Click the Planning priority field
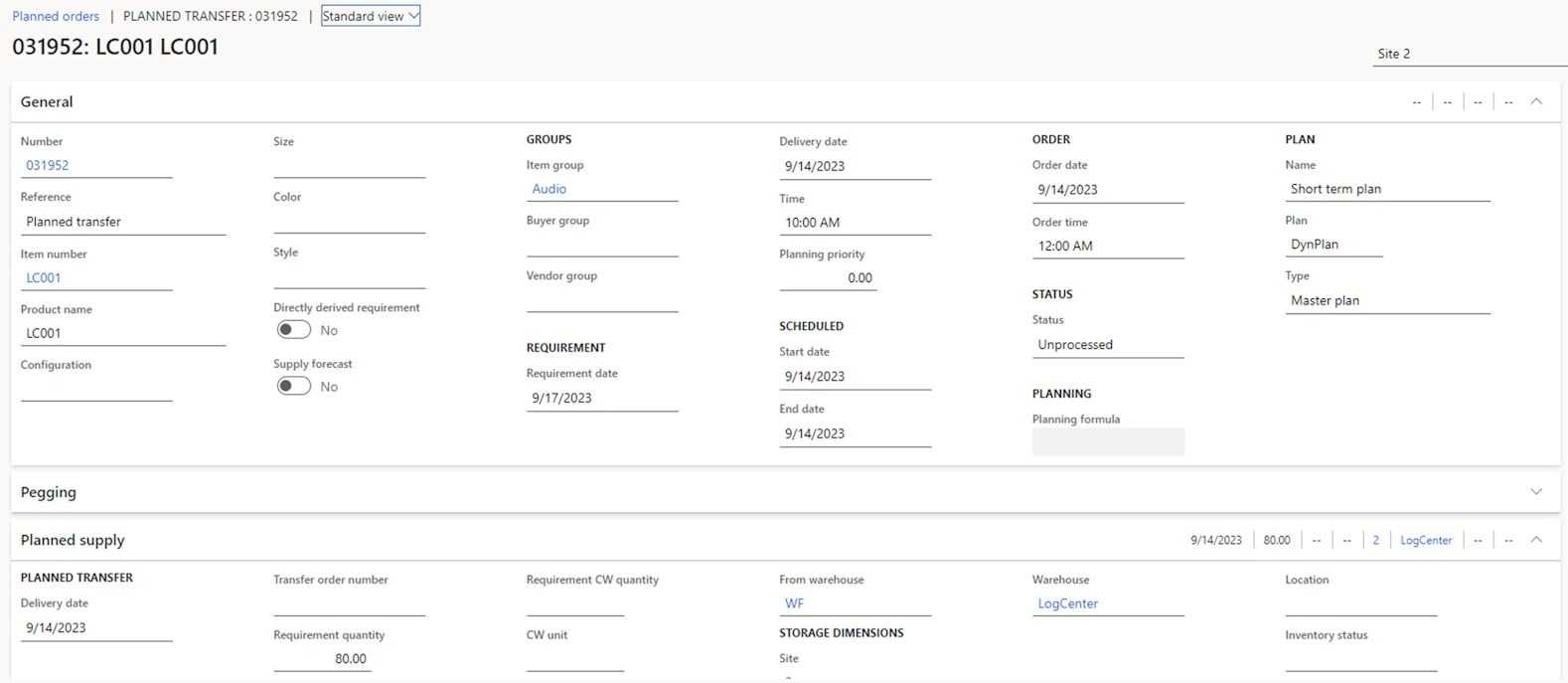1568x683 pixels. (827, 278)
